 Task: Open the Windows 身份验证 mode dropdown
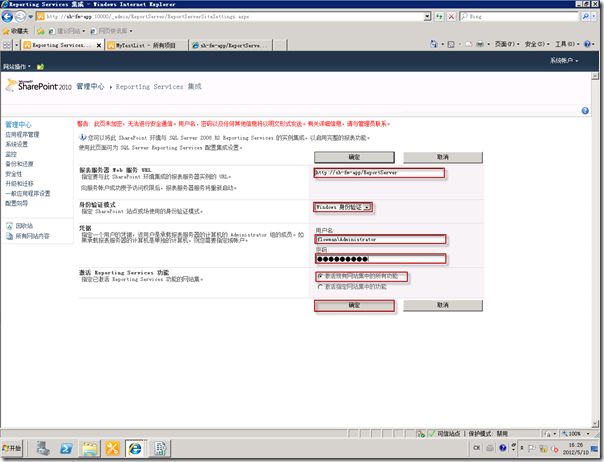pos(343,207)
